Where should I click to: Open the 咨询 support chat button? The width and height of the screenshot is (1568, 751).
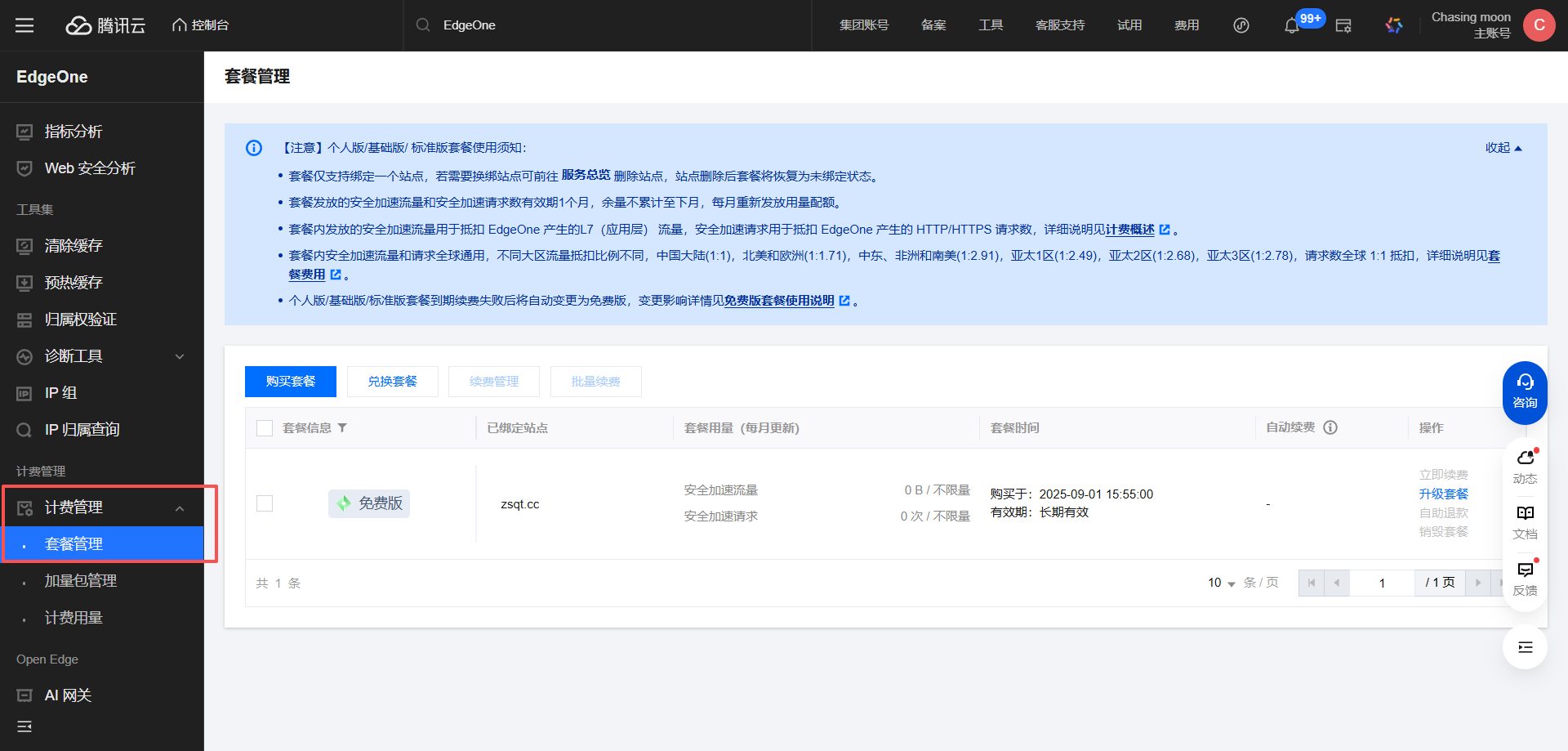click(x=1525, y=392)
